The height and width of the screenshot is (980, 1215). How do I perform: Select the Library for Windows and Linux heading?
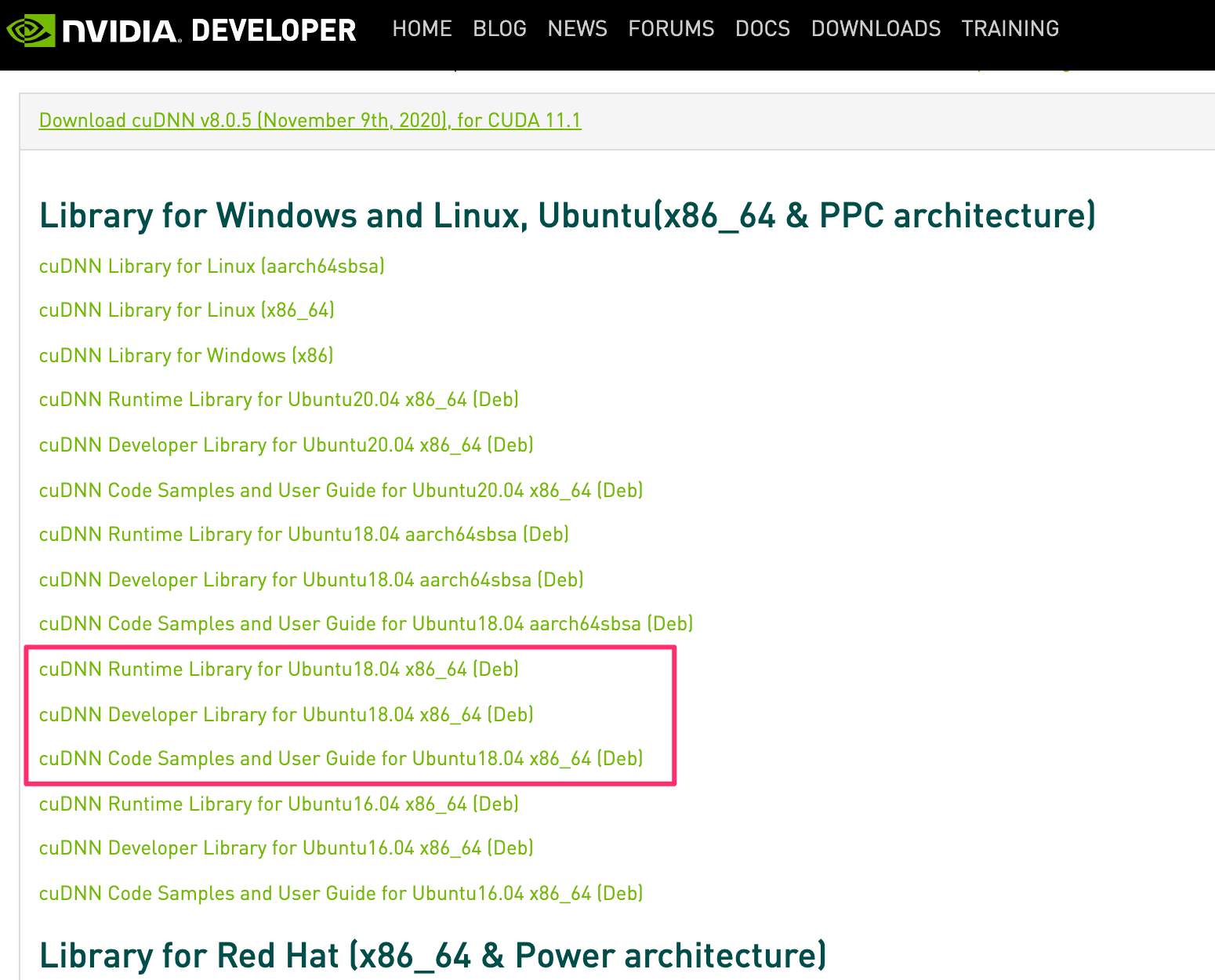[x=568, y=216]
